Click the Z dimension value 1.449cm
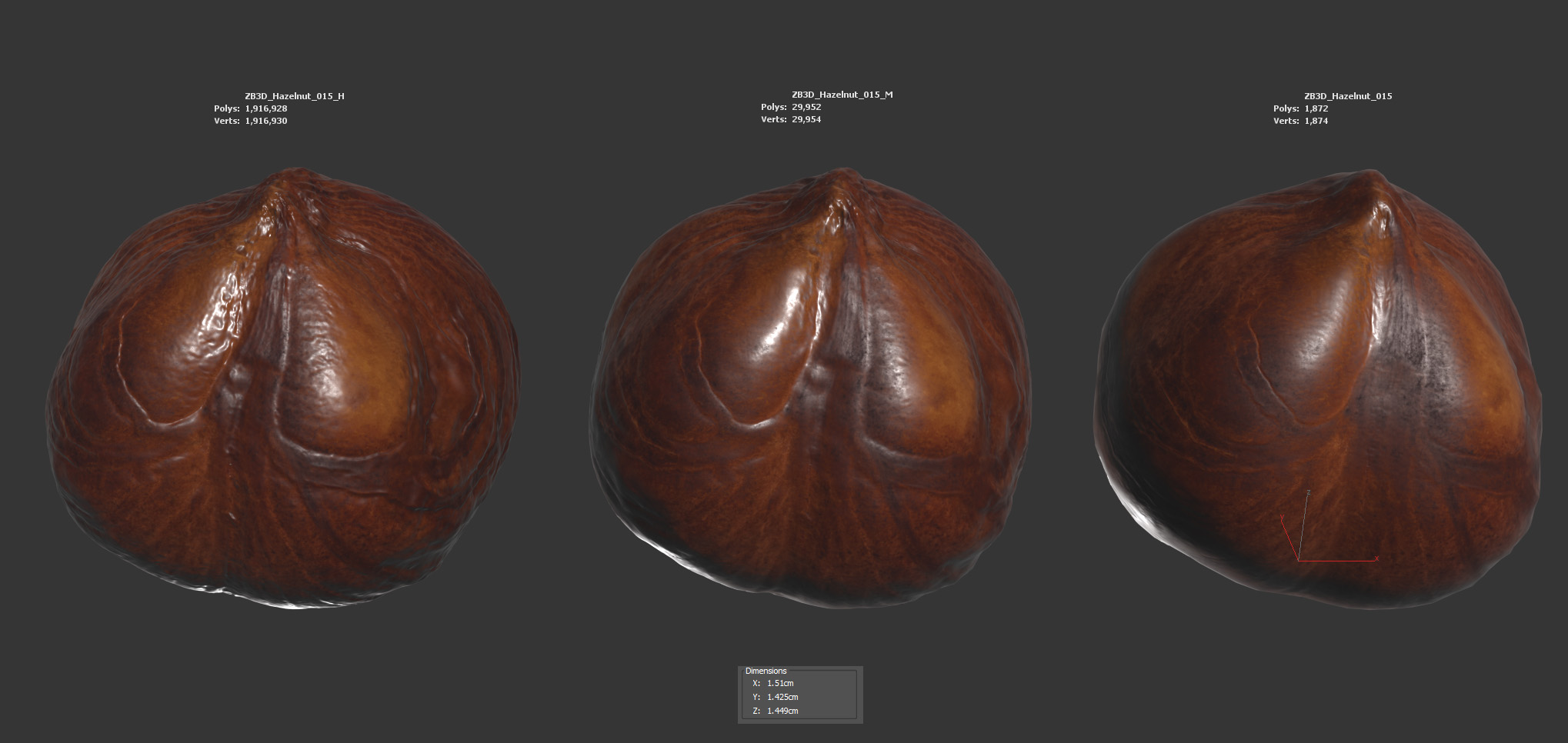Viewport: 1568px width, 743px height. (x=782, y=711)
